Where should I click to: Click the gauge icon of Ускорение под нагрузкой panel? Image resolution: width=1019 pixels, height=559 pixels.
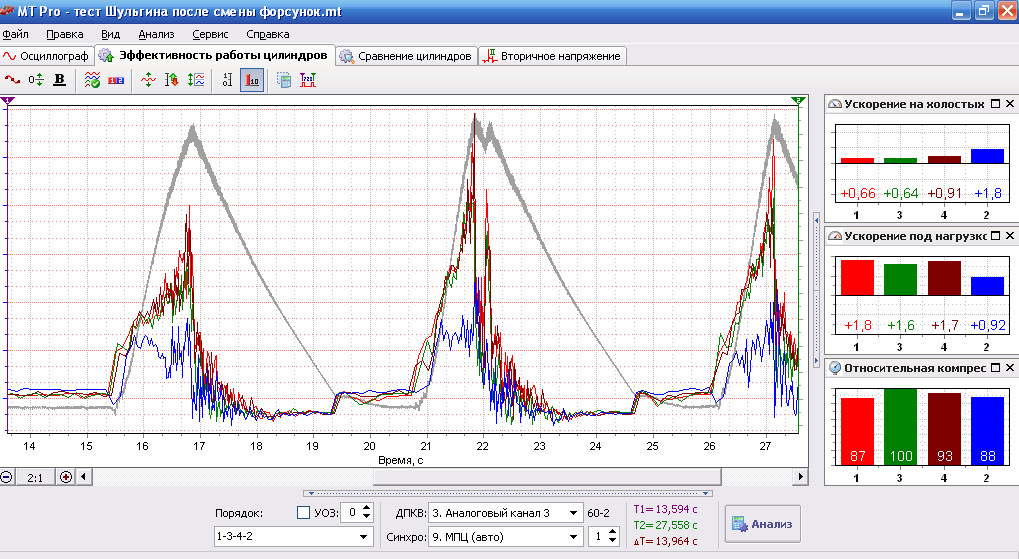point(835,236)
